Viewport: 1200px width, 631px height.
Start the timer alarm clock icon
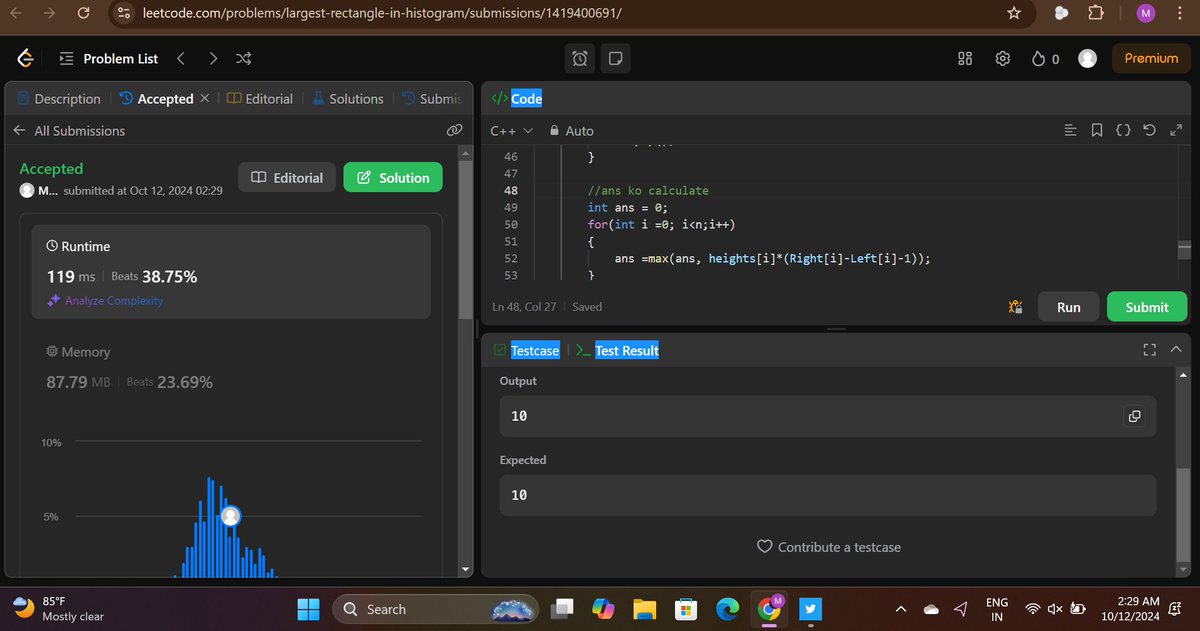(x=580, y=59)
